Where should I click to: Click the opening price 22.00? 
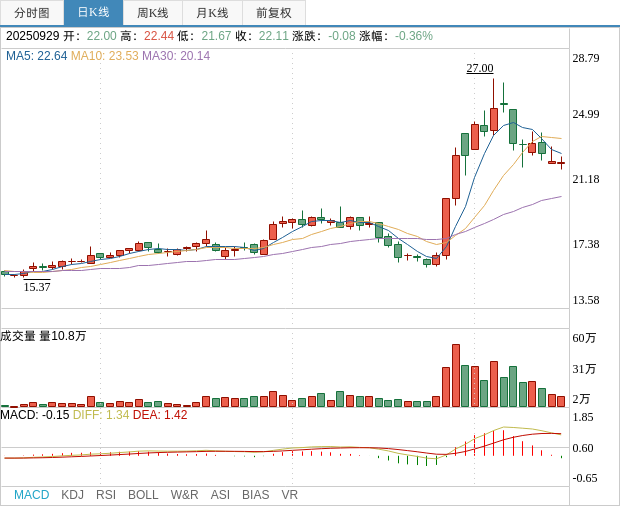tap(102, 36)
